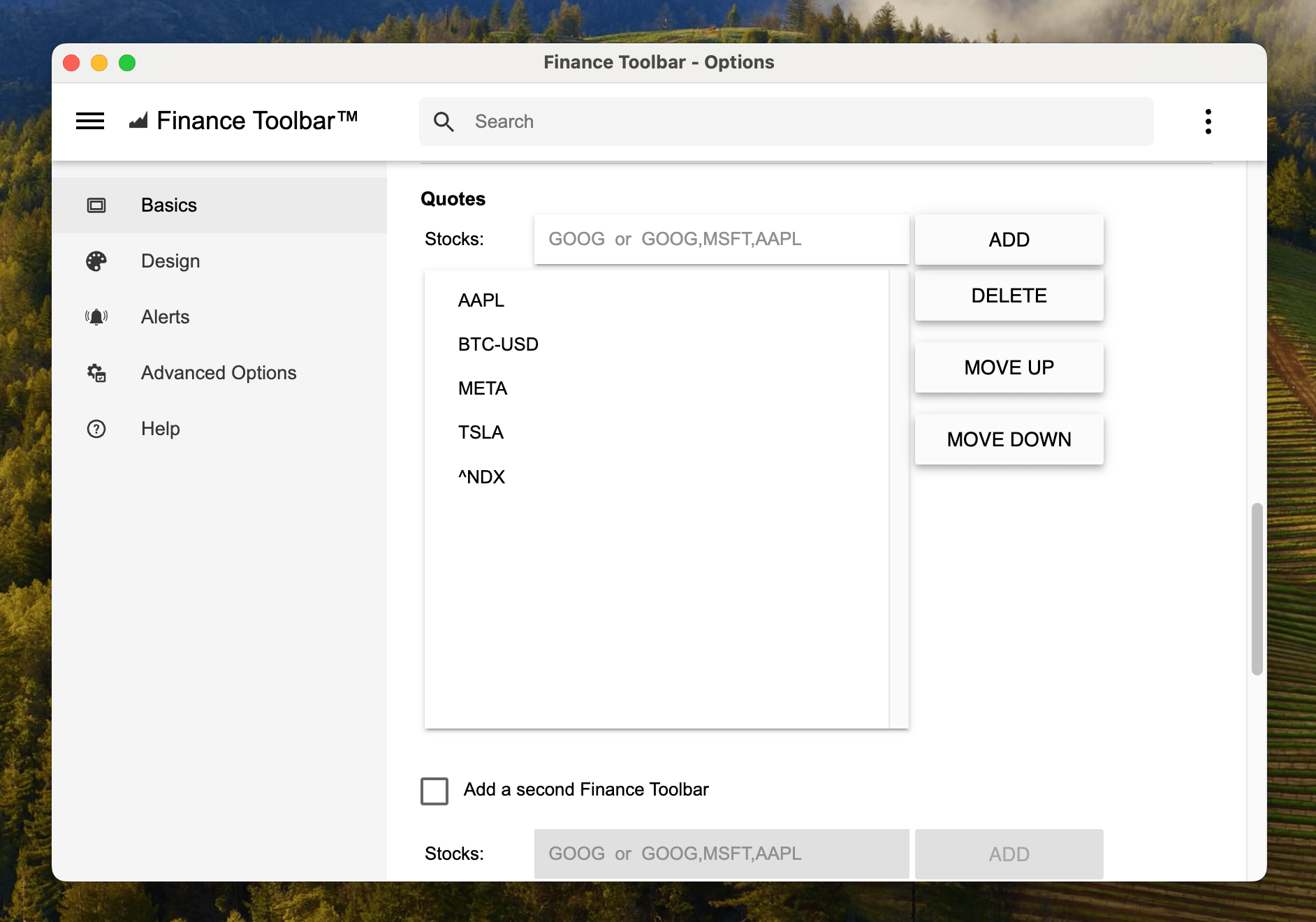
Task: Maximize the window with the green button
Action: click(127, 63)
